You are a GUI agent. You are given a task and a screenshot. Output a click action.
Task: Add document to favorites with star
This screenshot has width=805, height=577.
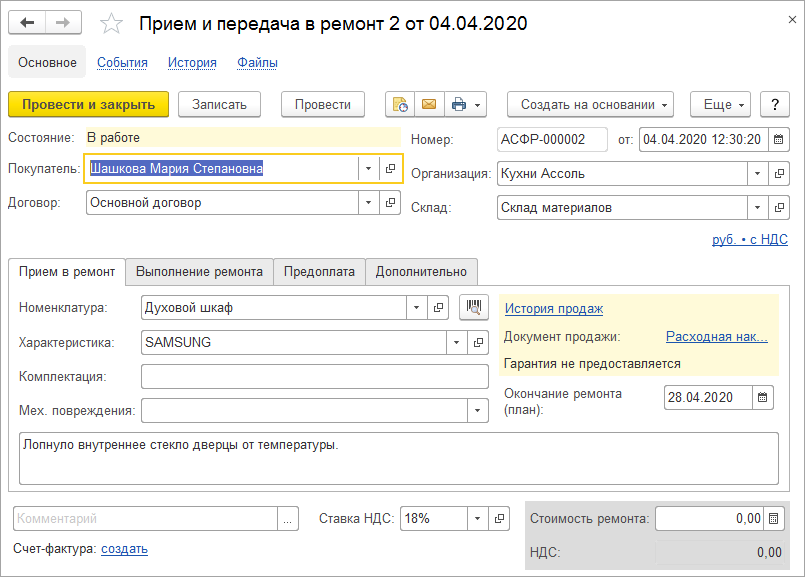(x=113, y=23)
